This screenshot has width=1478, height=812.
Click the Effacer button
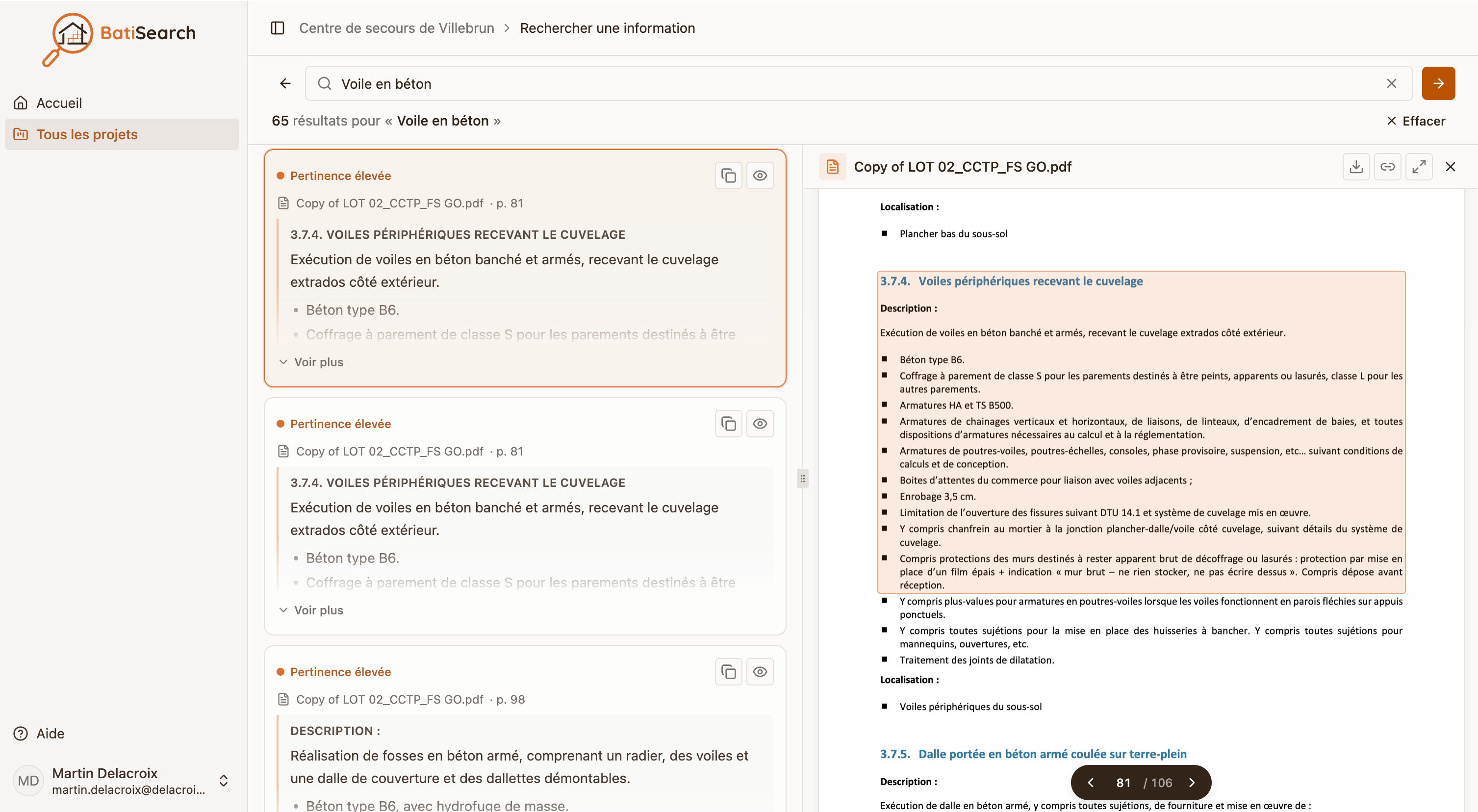pos(1415,121)
